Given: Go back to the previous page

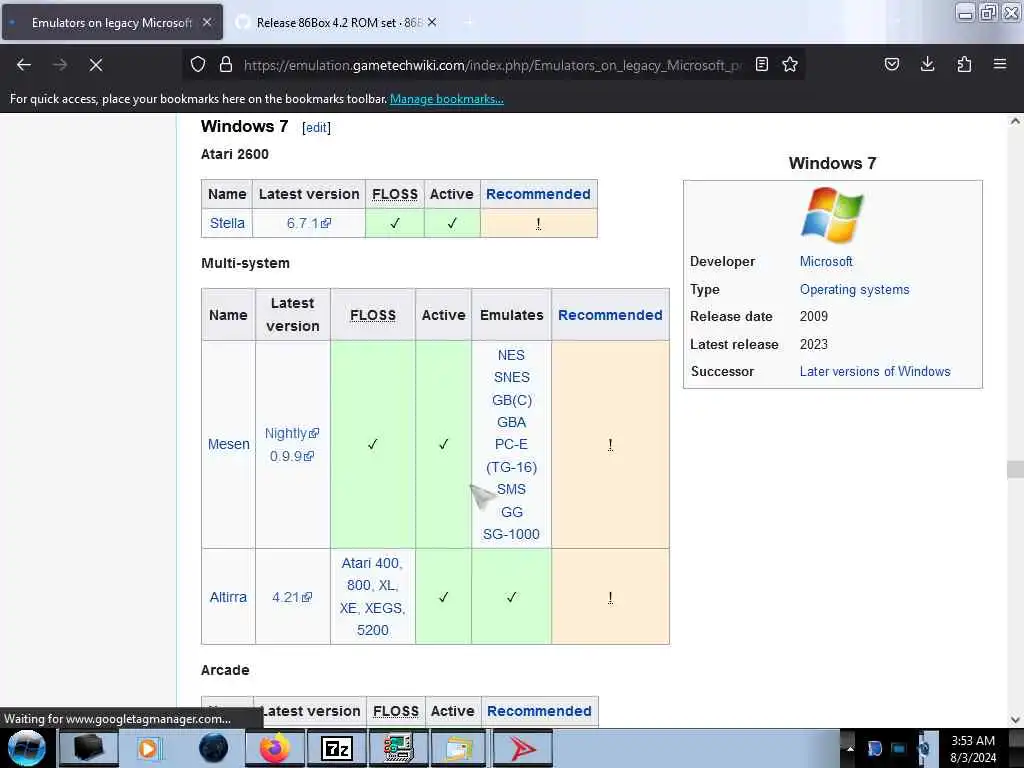Looking at the screenshot, I should pyautogui.click(x=24, y=65).
